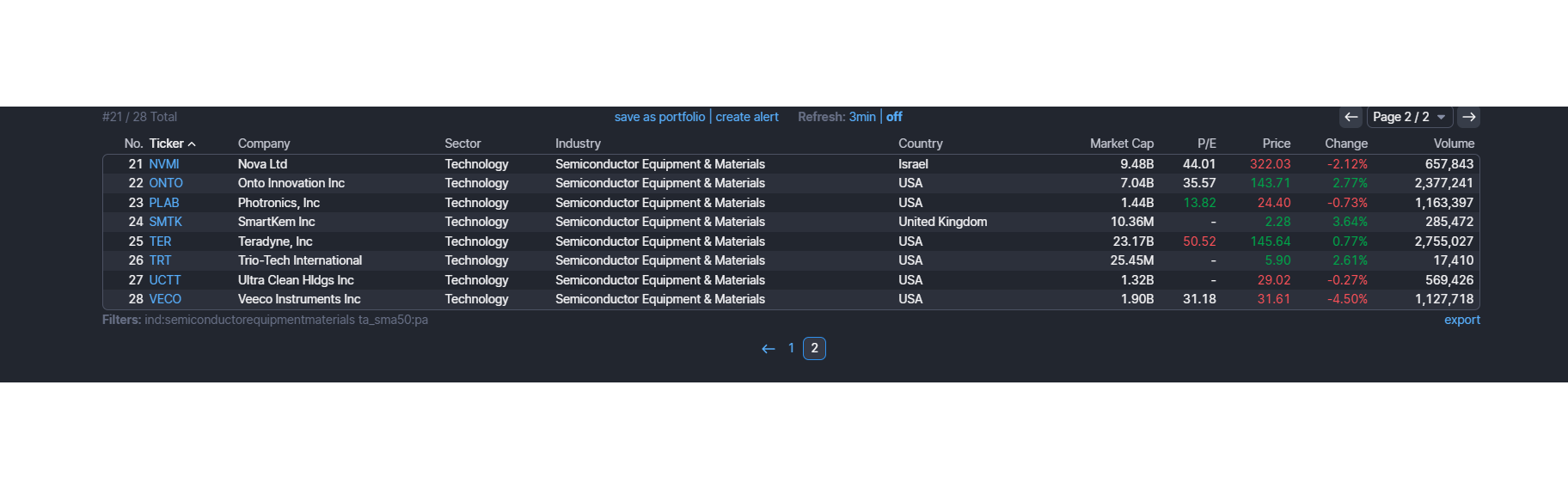Click the bottom pagination left arrow
The height and width of the screenshot is (489, 1568).
(769, 349)
